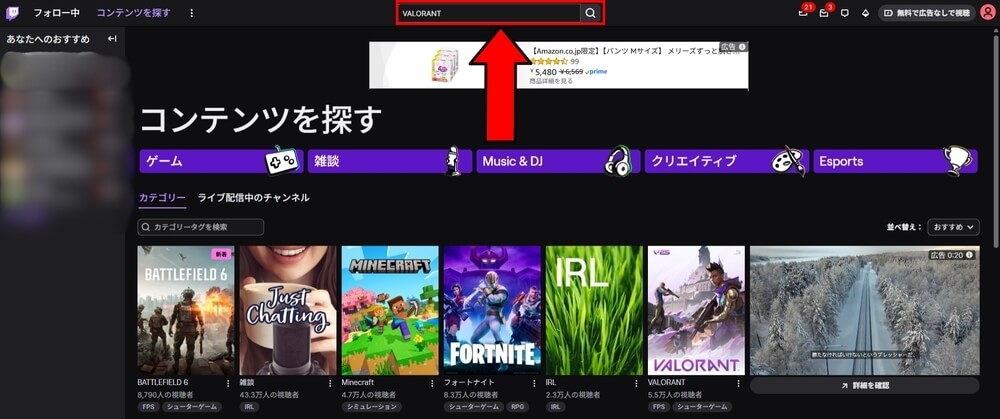Viewport: 1000px width, 419px height.
Task: Select the クリエイティブ category button
Action: pos(726,161)
